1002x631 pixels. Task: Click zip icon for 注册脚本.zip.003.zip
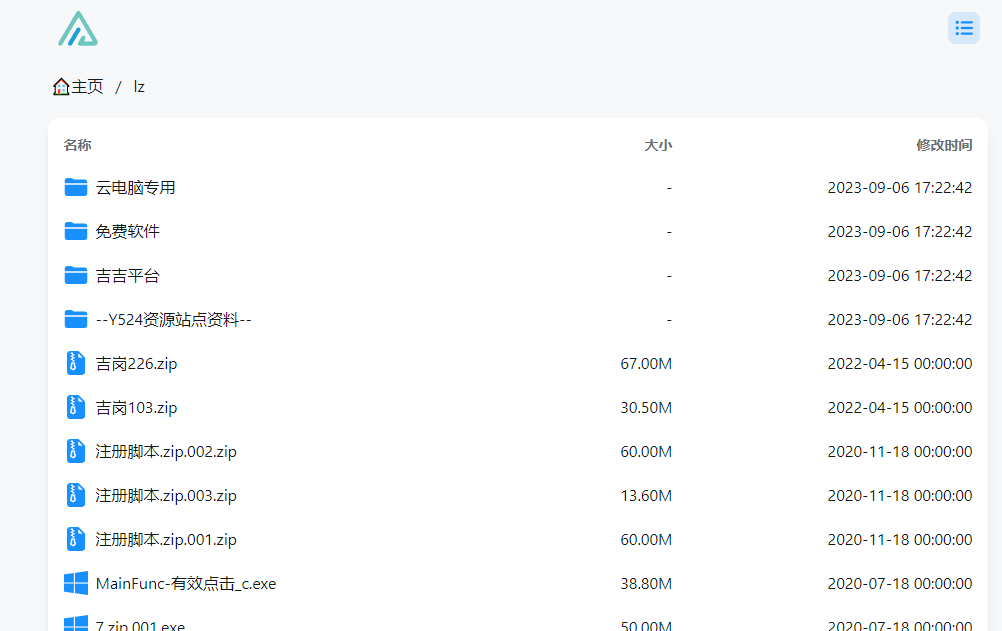[x=76, y=495]
